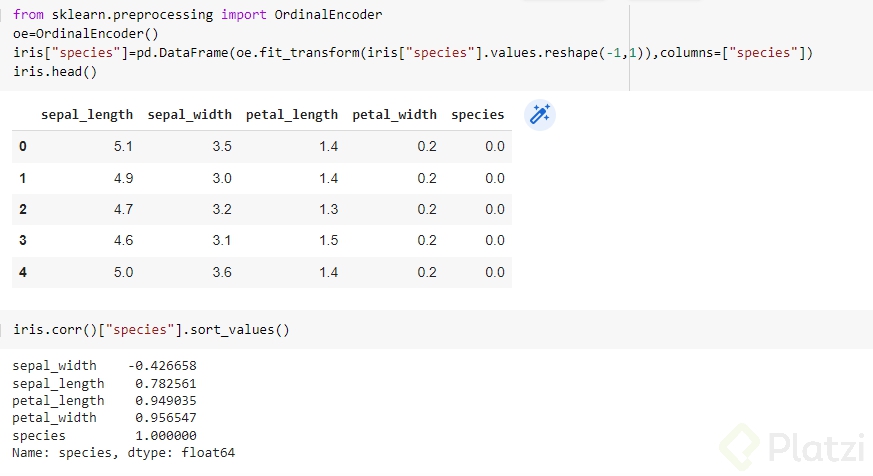Click the sepal_width -0.426658 output line
Viewport: 873px width, 476px height.
[104, 366]
